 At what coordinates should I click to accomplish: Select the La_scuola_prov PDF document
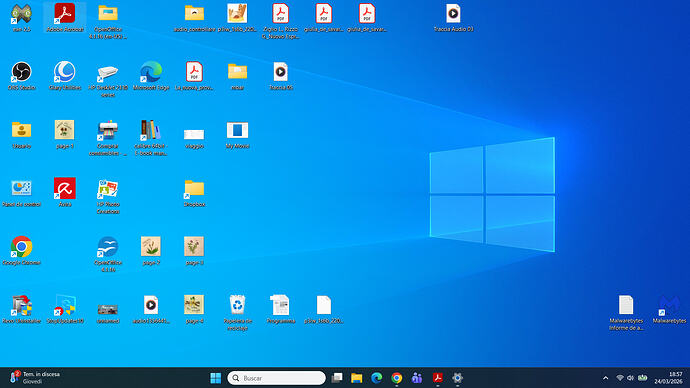(194, 76)
